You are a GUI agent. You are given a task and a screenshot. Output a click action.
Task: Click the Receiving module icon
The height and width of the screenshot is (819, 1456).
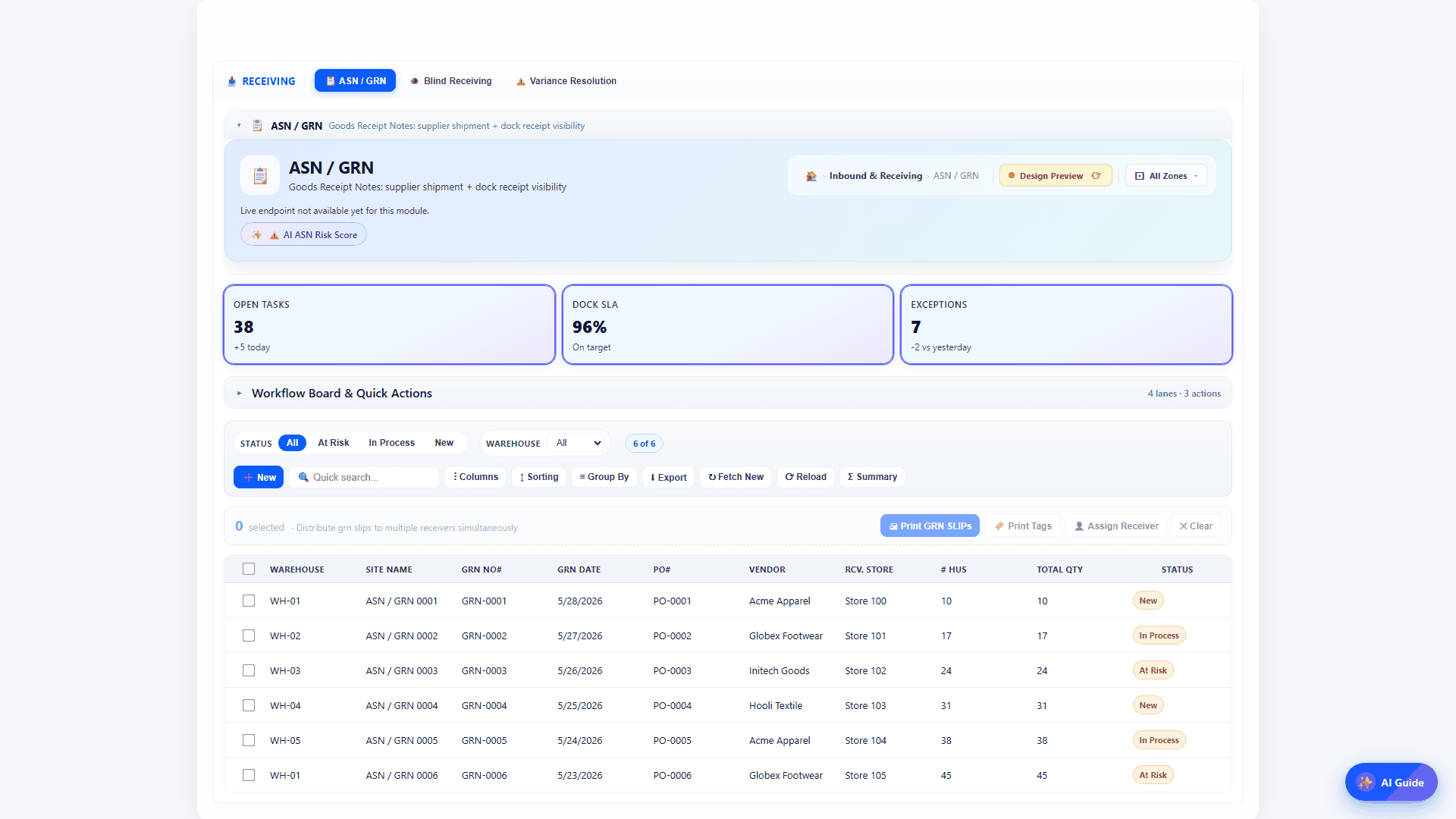coord(232,81)
